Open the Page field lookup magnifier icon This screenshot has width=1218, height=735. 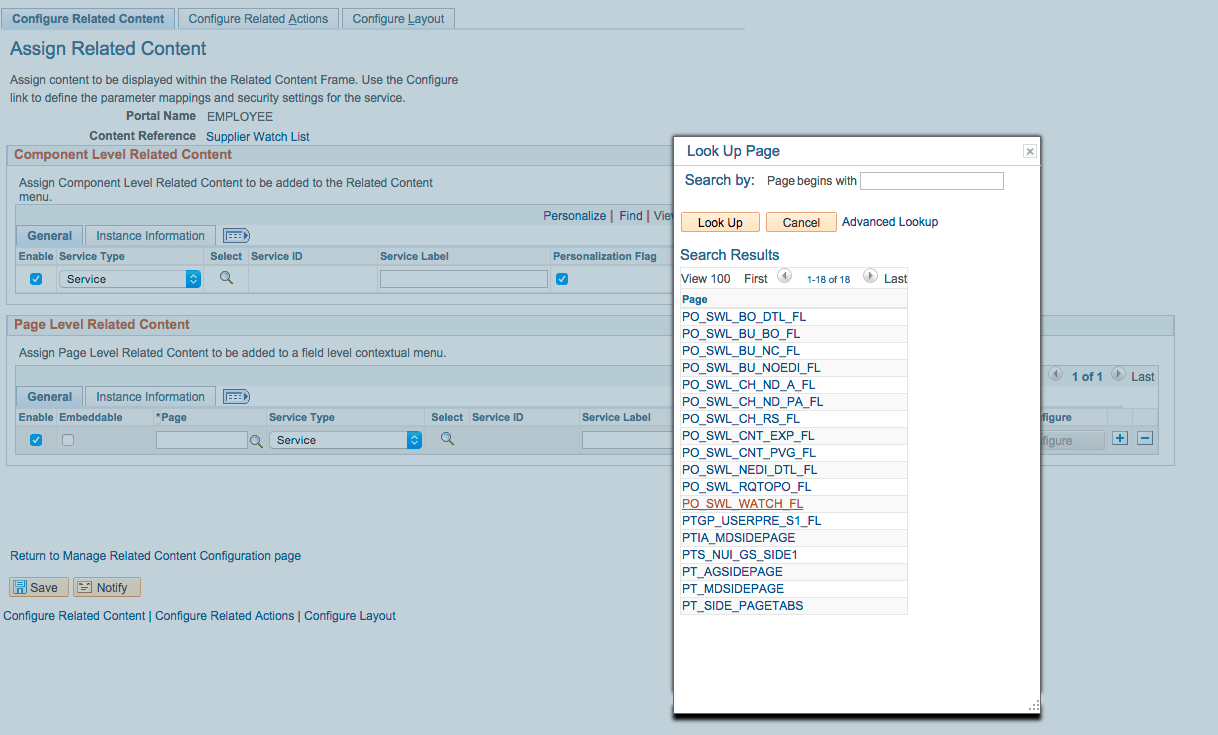tap(256, 441)
